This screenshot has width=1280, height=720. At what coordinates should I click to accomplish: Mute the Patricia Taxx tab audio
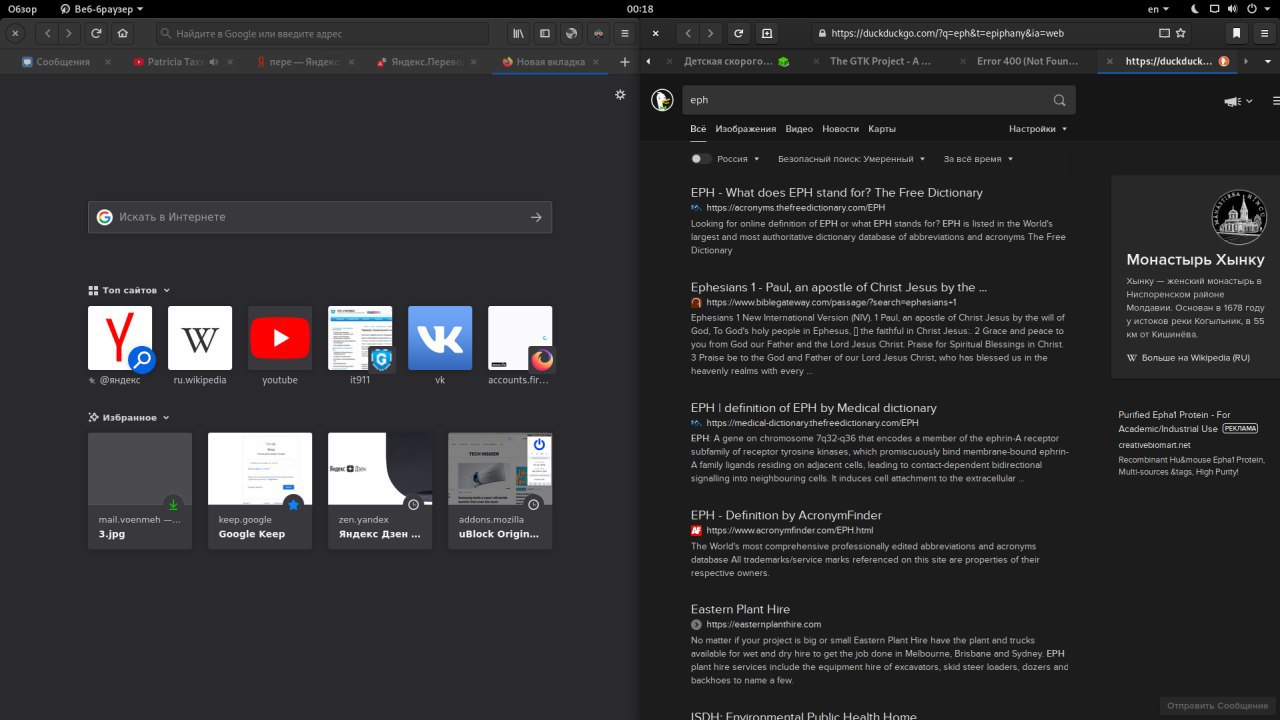[214, 62]
